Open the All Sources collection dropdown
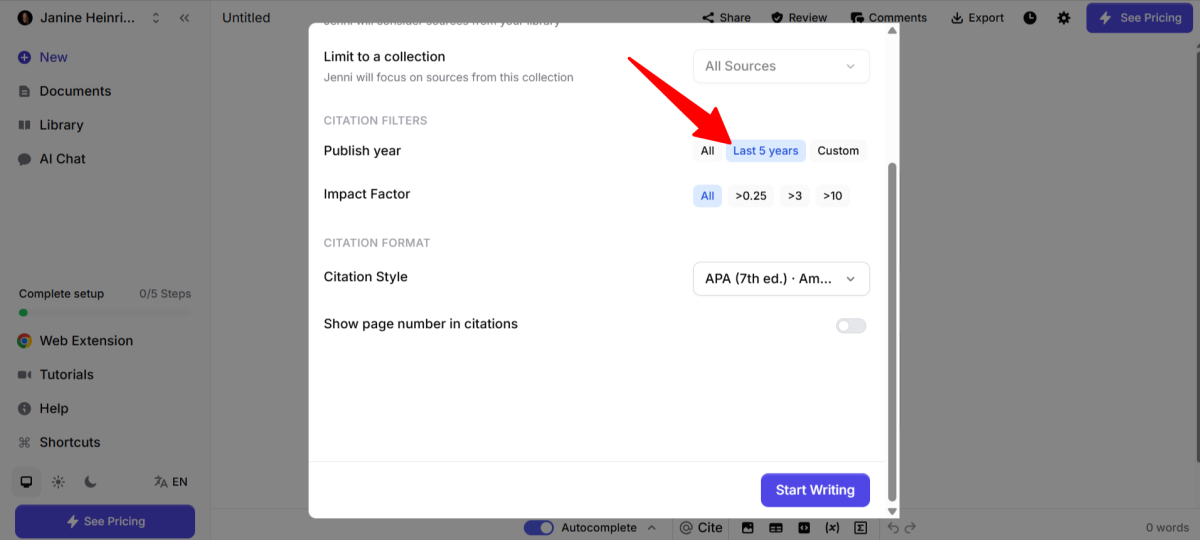Image resolution: width=1200 pixels, height=540 pixels. [781, 66]
